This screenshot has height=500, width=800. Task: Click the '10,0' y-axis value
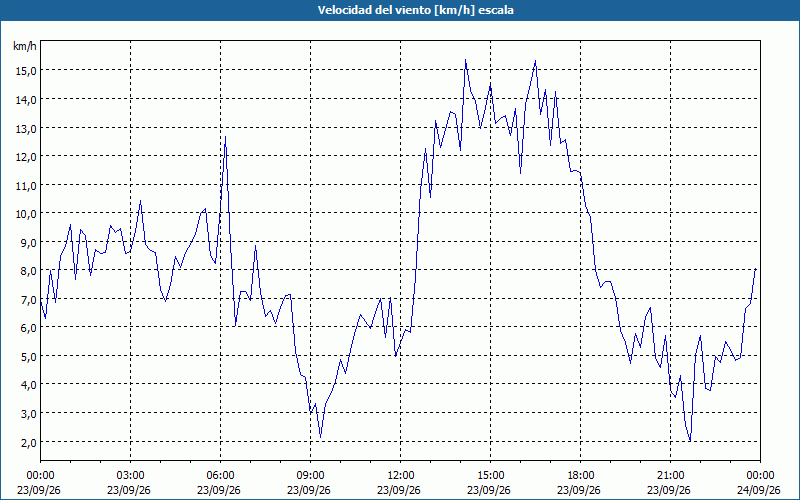[26, 214]
